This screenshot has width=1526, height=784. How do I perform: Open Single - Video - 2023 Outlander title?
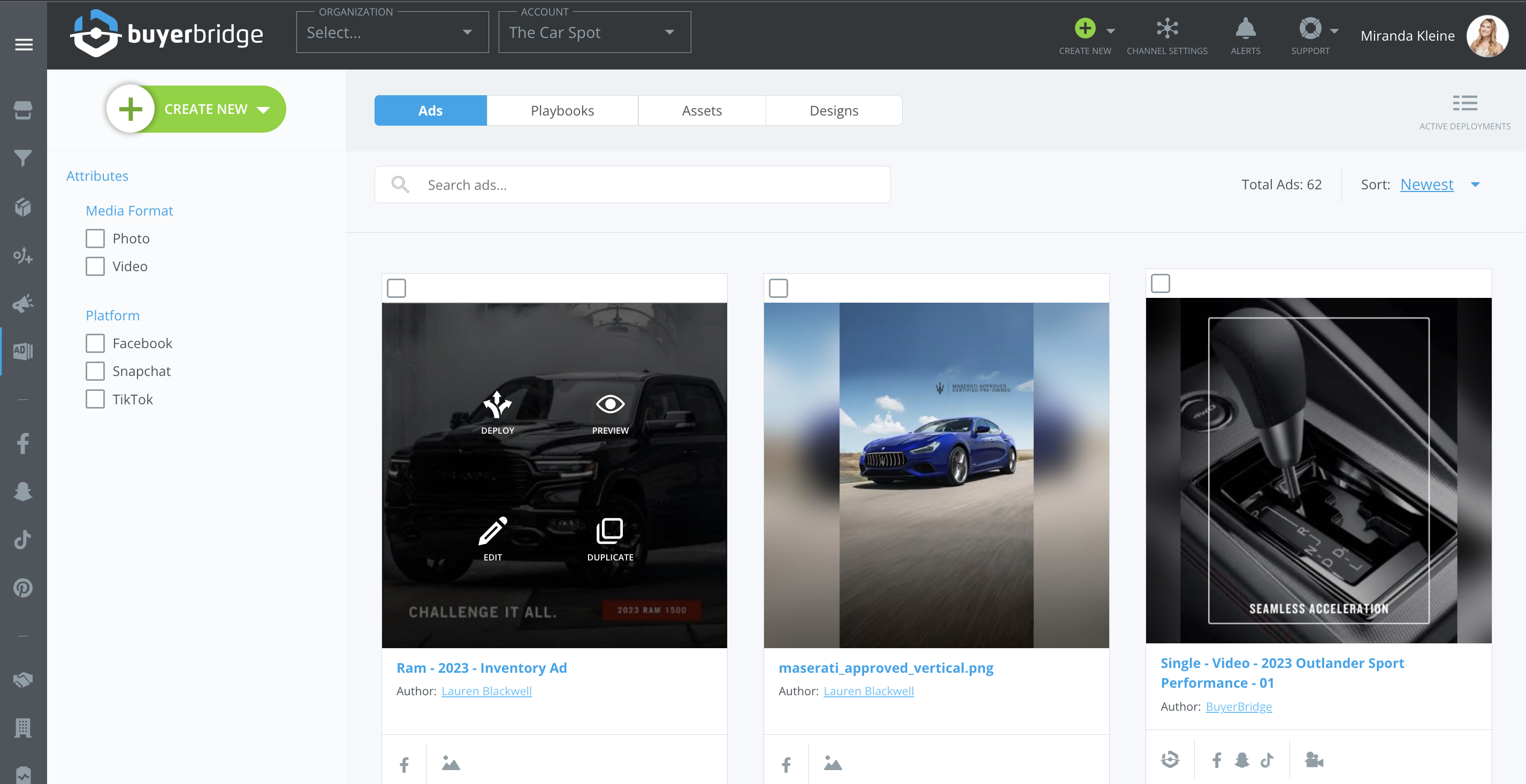coord(1282,673)
